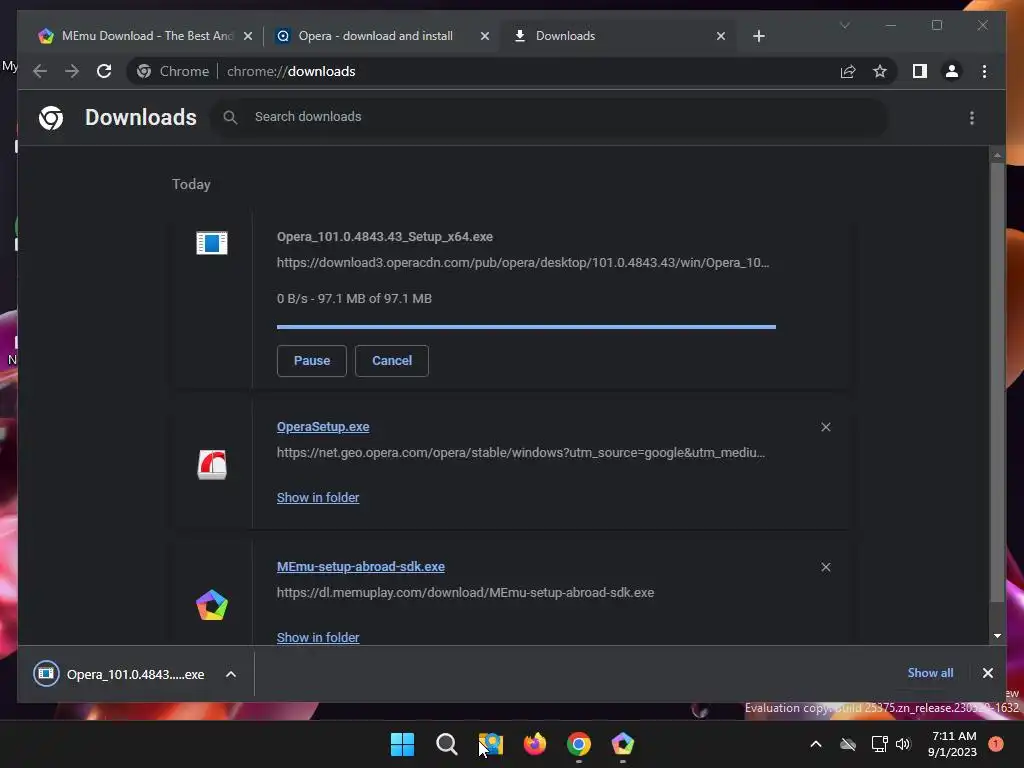
Task: Show OperaSetup.exe in folder
Action: pyautogui.click(x=318, y=498)
